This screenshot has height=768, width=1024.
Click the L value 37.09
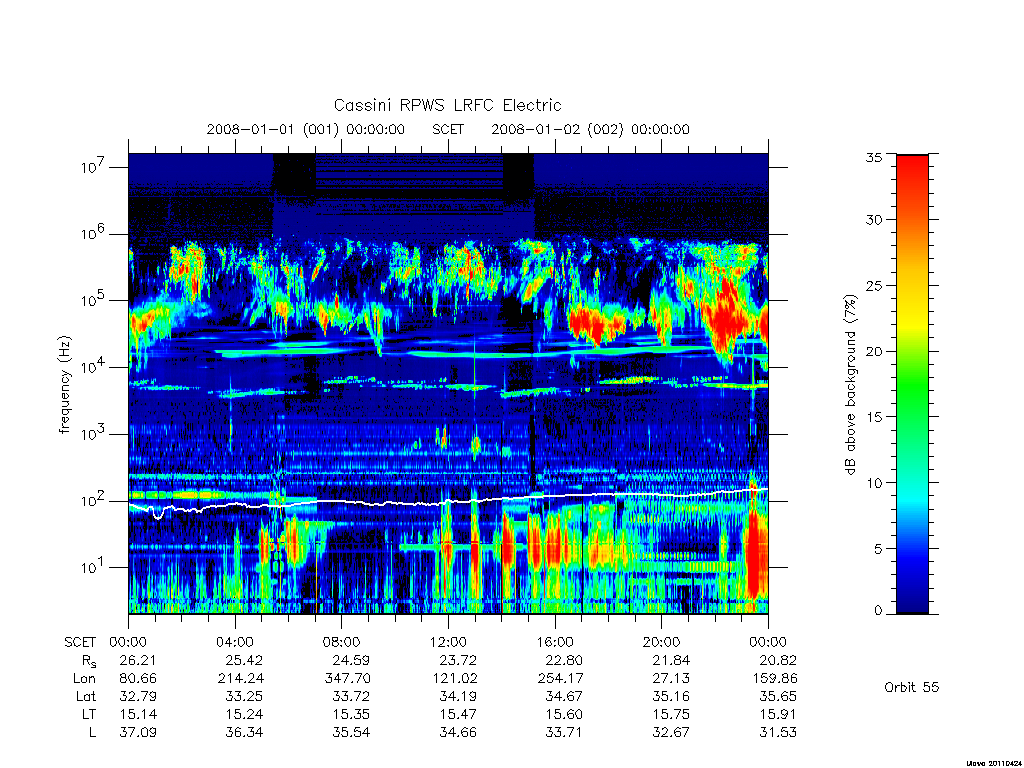click(138, 732)
